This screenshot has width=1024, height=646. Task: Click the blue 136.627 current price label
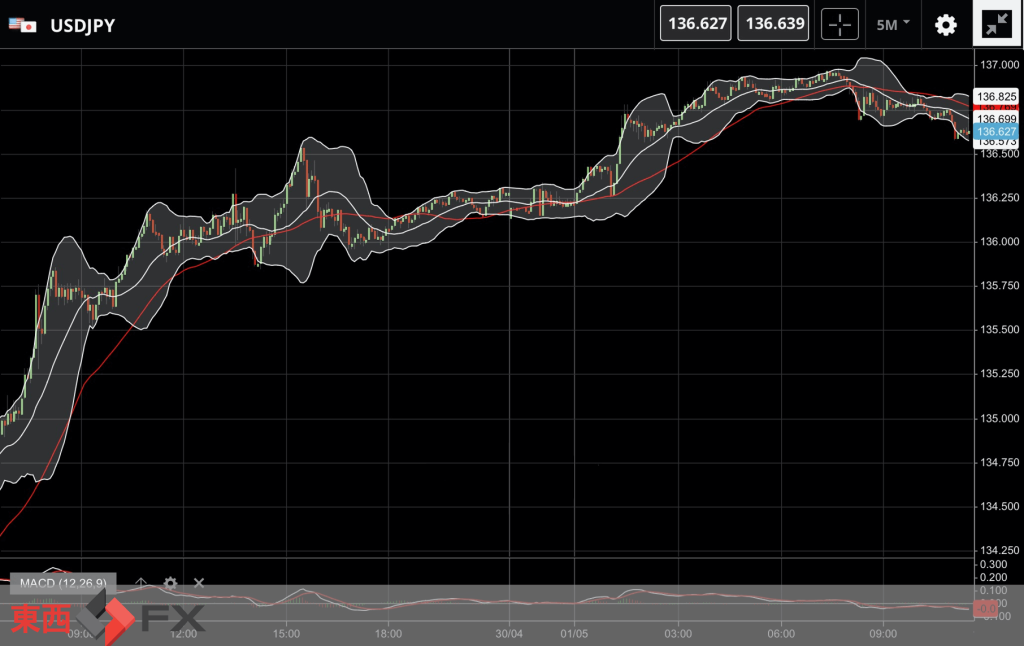click(x=996, y=131)
